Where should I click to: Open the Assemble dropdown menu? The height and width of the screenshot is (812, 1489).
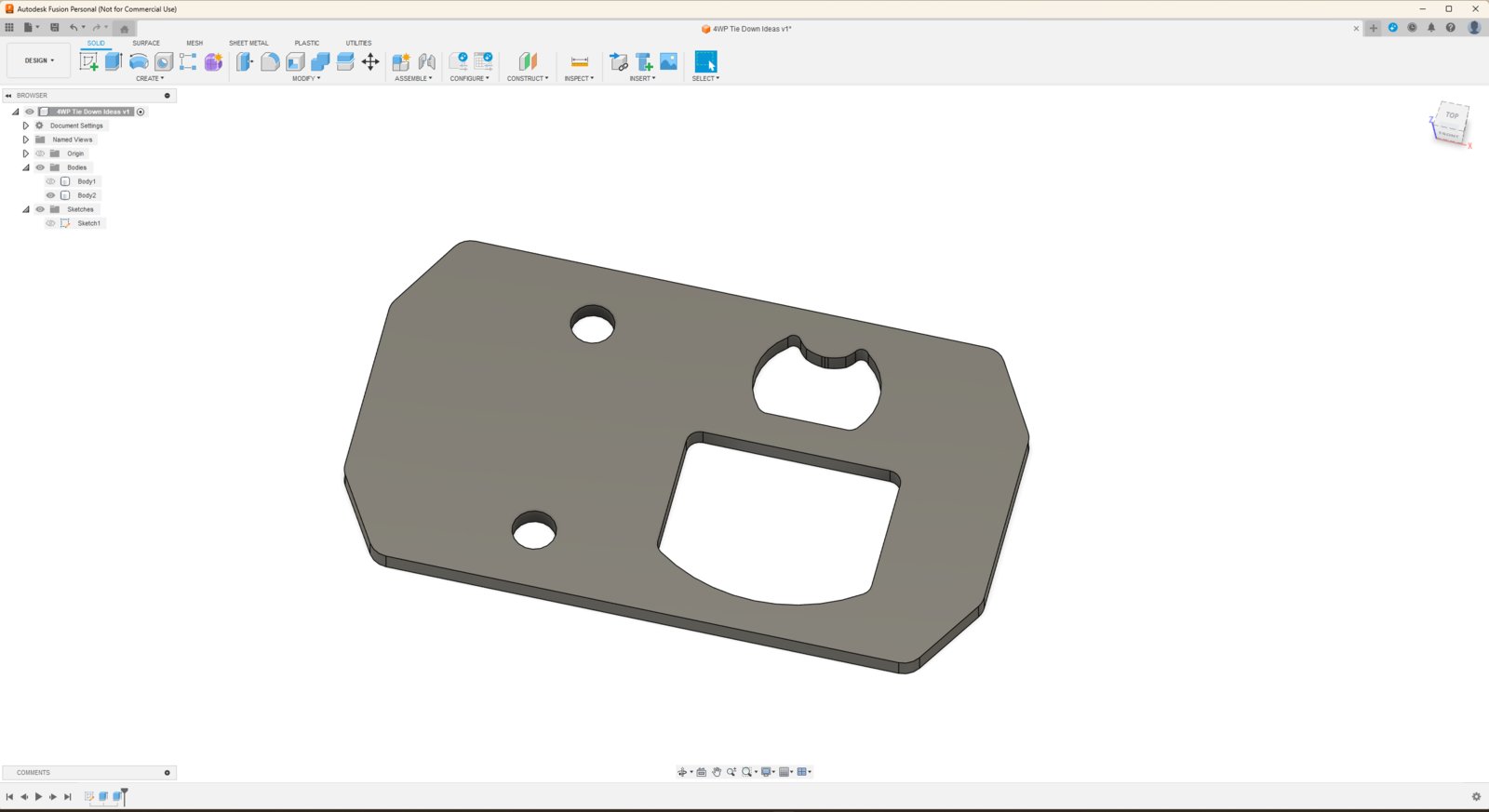413,78
